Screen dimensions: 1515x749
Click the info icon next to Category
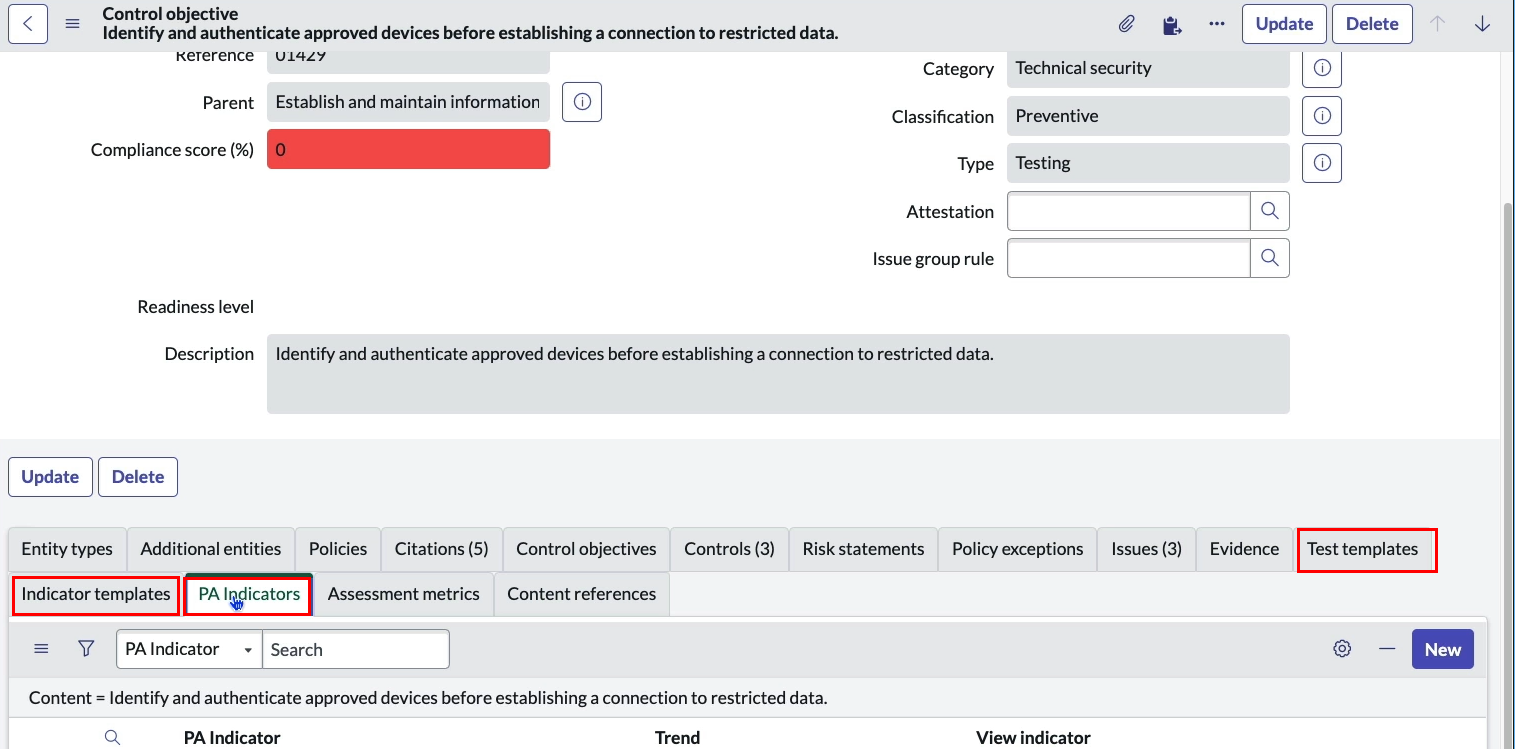click(1322, 68)
